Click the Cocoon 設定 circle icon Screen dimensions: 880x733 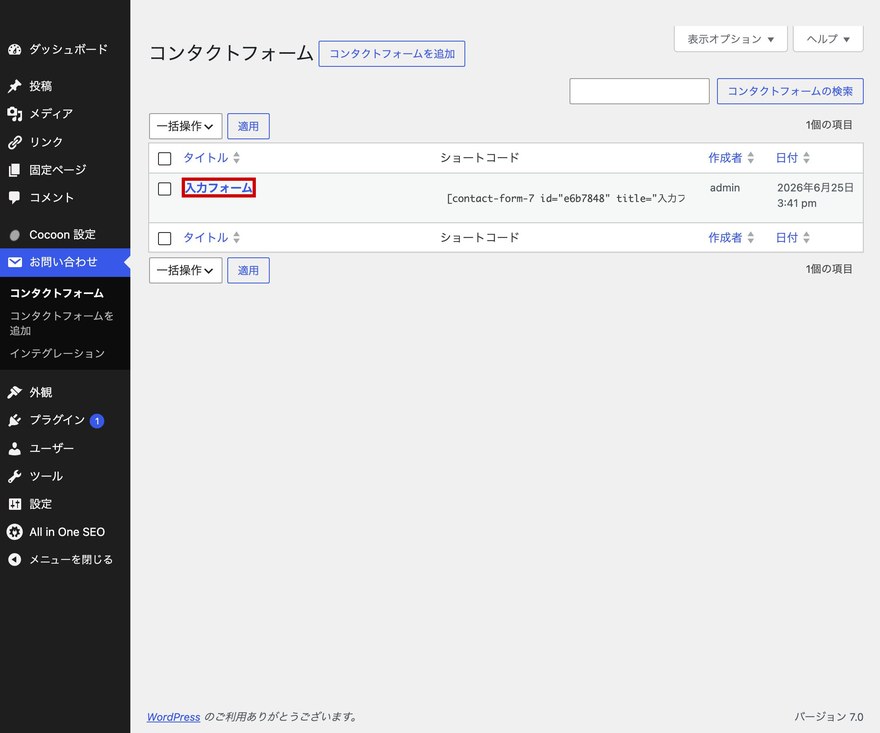[x=15, y=235]
